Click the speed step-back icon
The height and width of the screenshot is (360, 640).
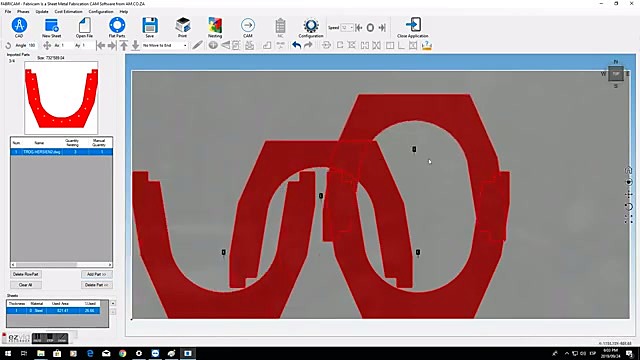click(x=359, y=28)
